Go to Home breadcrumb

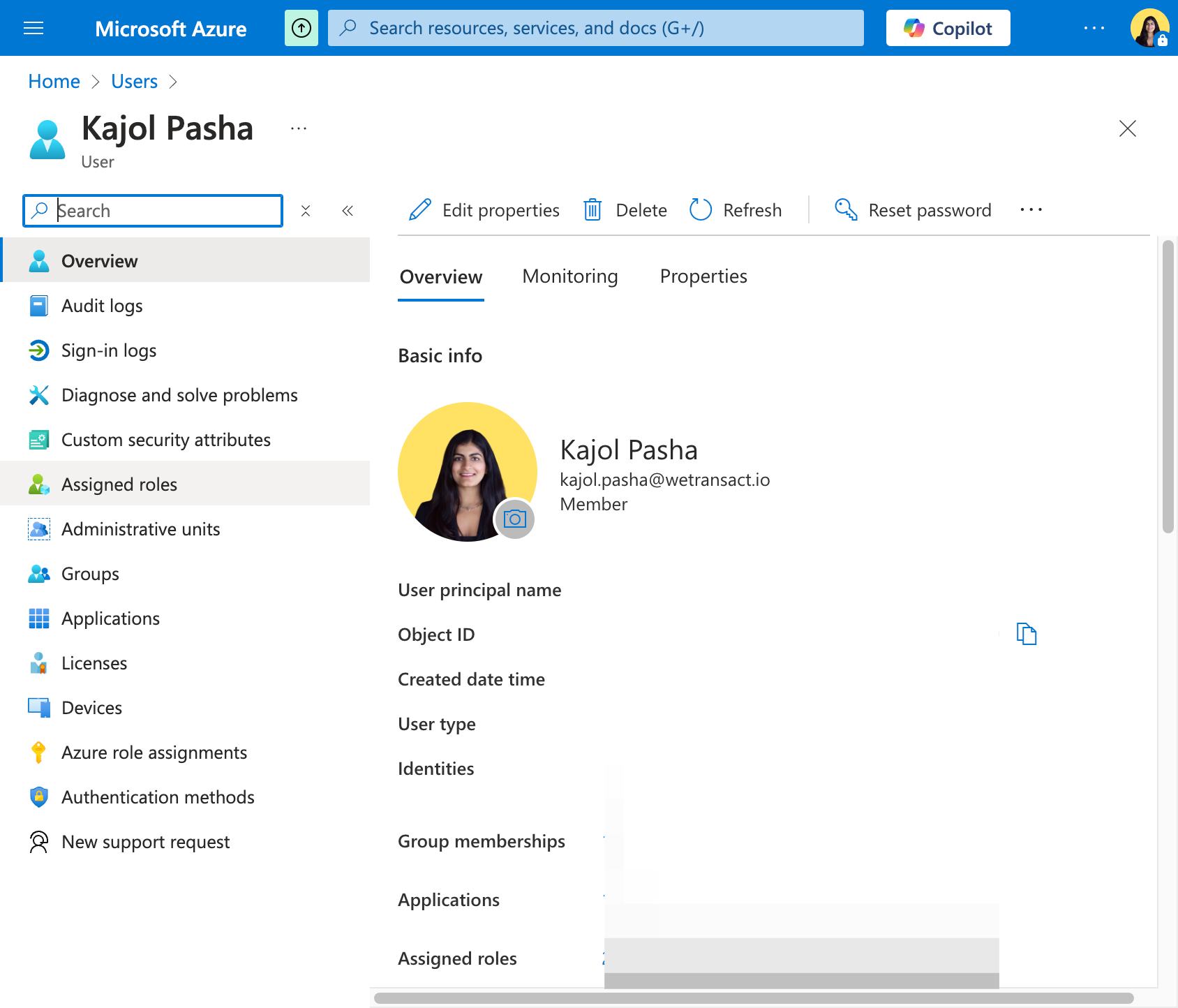(54, 82)
